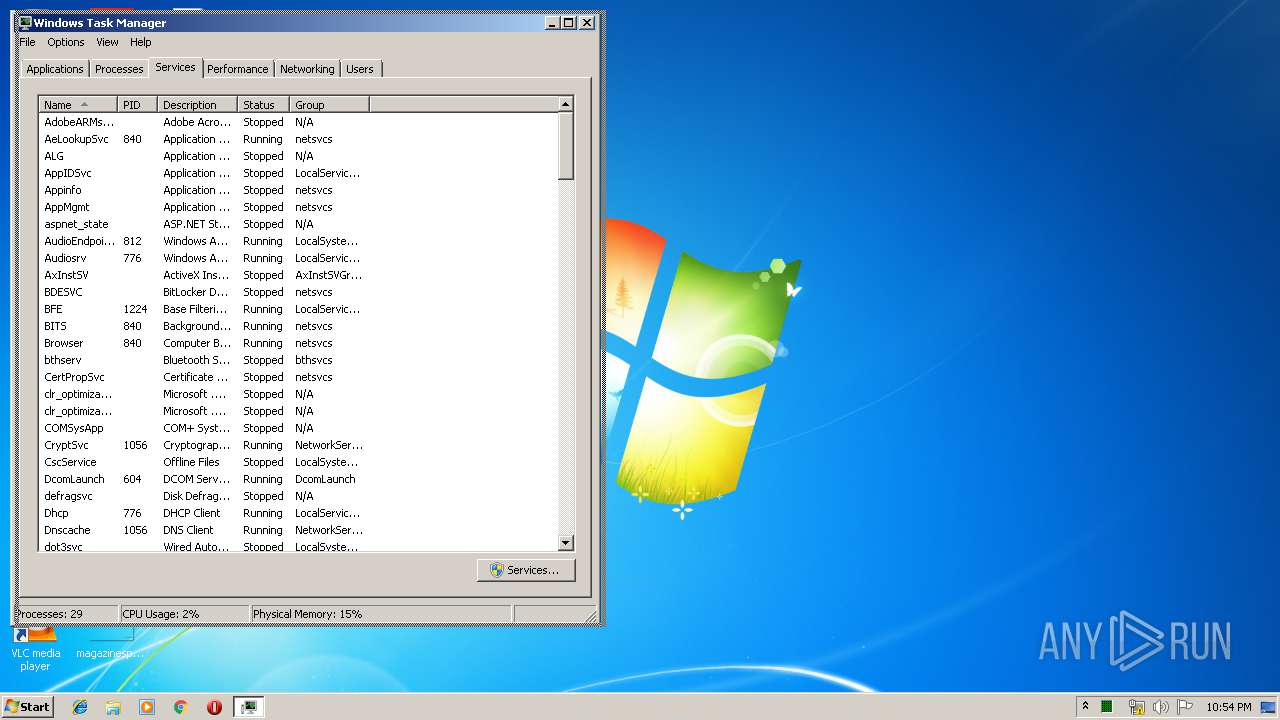Open the View menu
The width and height of the screenshot is (1280, 720).
click(x=107, y=42)
